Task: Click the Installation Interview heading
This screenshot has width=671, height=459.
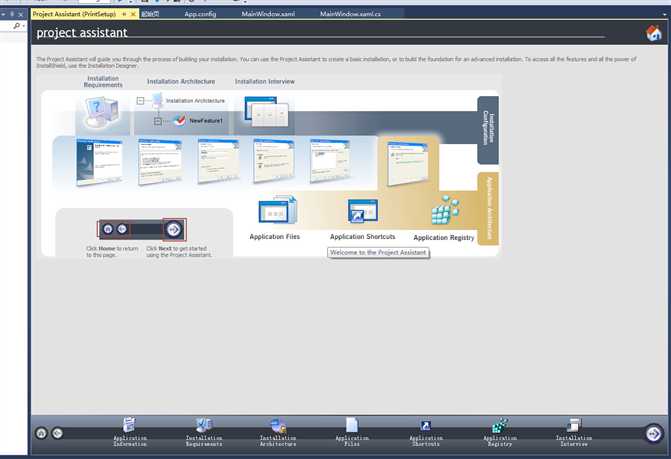Action: point(265,81)
